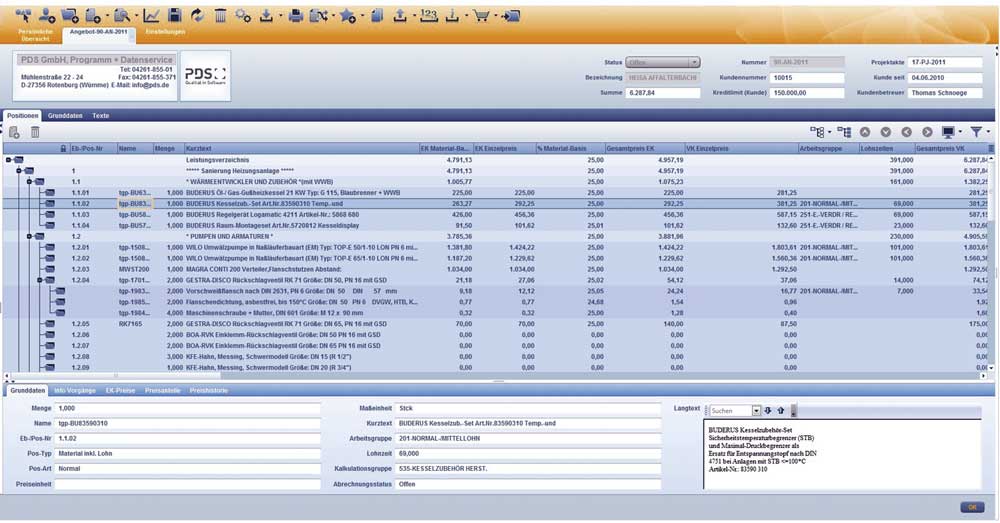Click the printer icon
This screenshot has width=1000, height=523.
point(295,15)
